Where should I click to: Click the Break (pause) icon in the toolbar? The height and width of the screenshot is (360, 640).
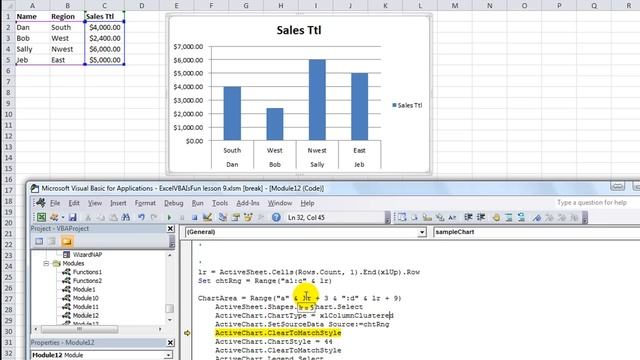click(x=182, y=218)
